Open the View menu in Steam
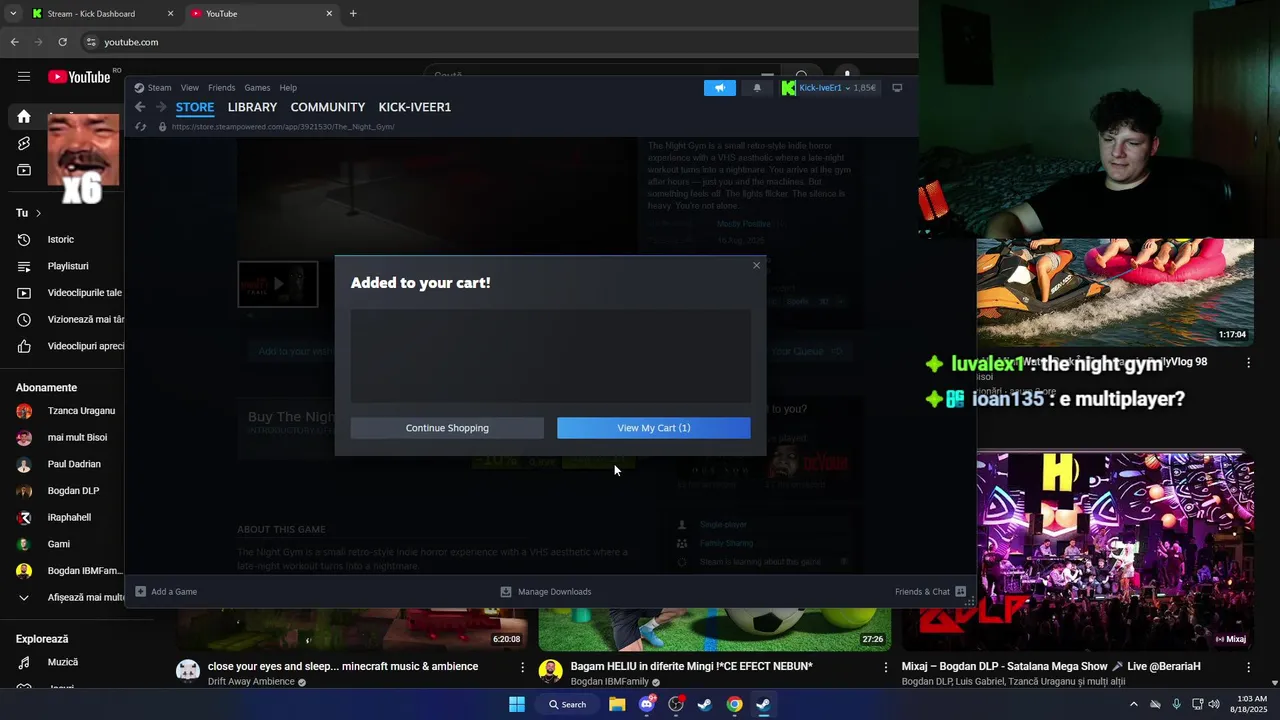Screen dimensions: 1280x720 point(189,88)
